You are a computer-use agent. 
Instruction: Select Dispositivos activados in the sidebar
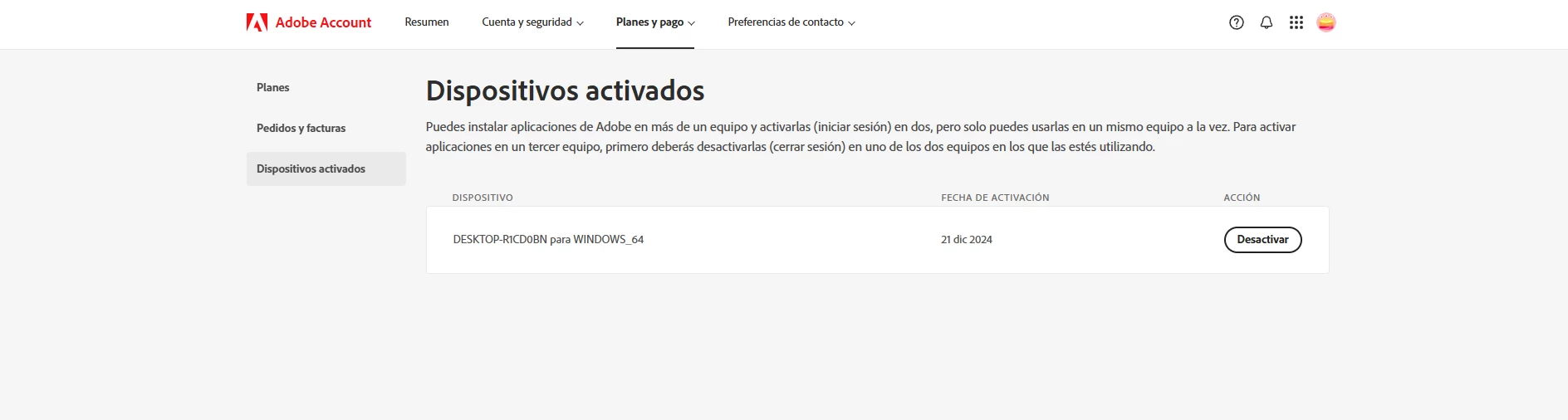326,168
